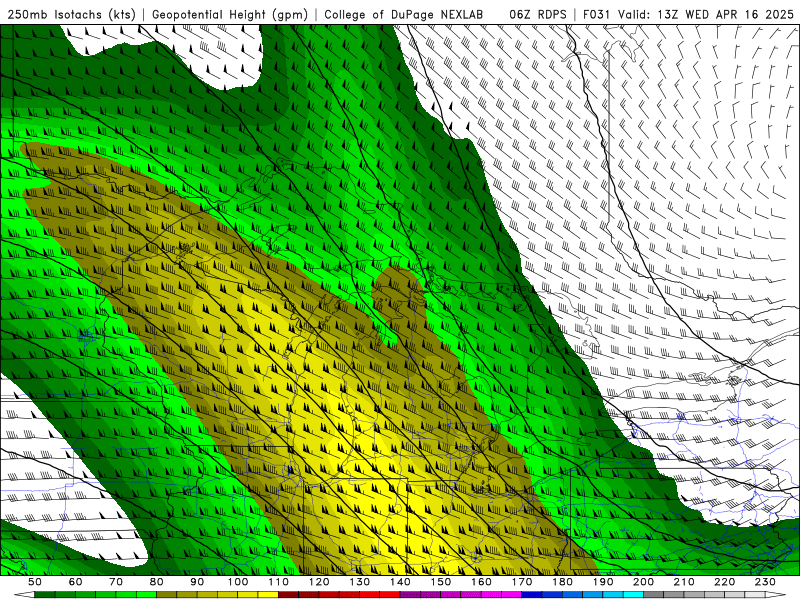Click the colorbar label '190'

604,582
